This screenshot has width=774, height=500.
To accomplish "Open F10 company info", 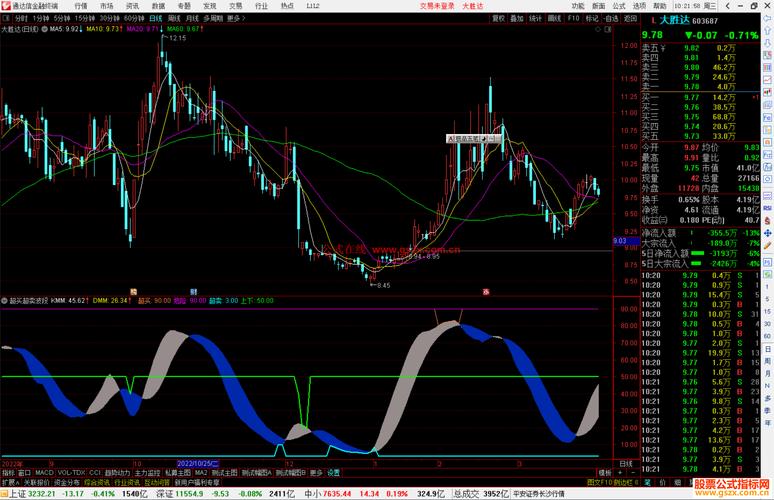I will click(x=573, y=18).
